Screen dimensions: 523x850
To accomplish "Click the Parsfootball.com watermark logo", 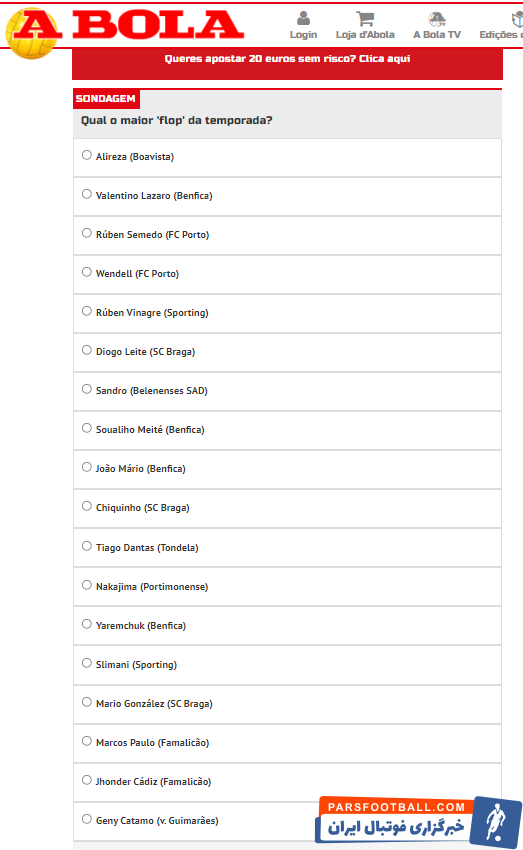I will coord(418,821).
